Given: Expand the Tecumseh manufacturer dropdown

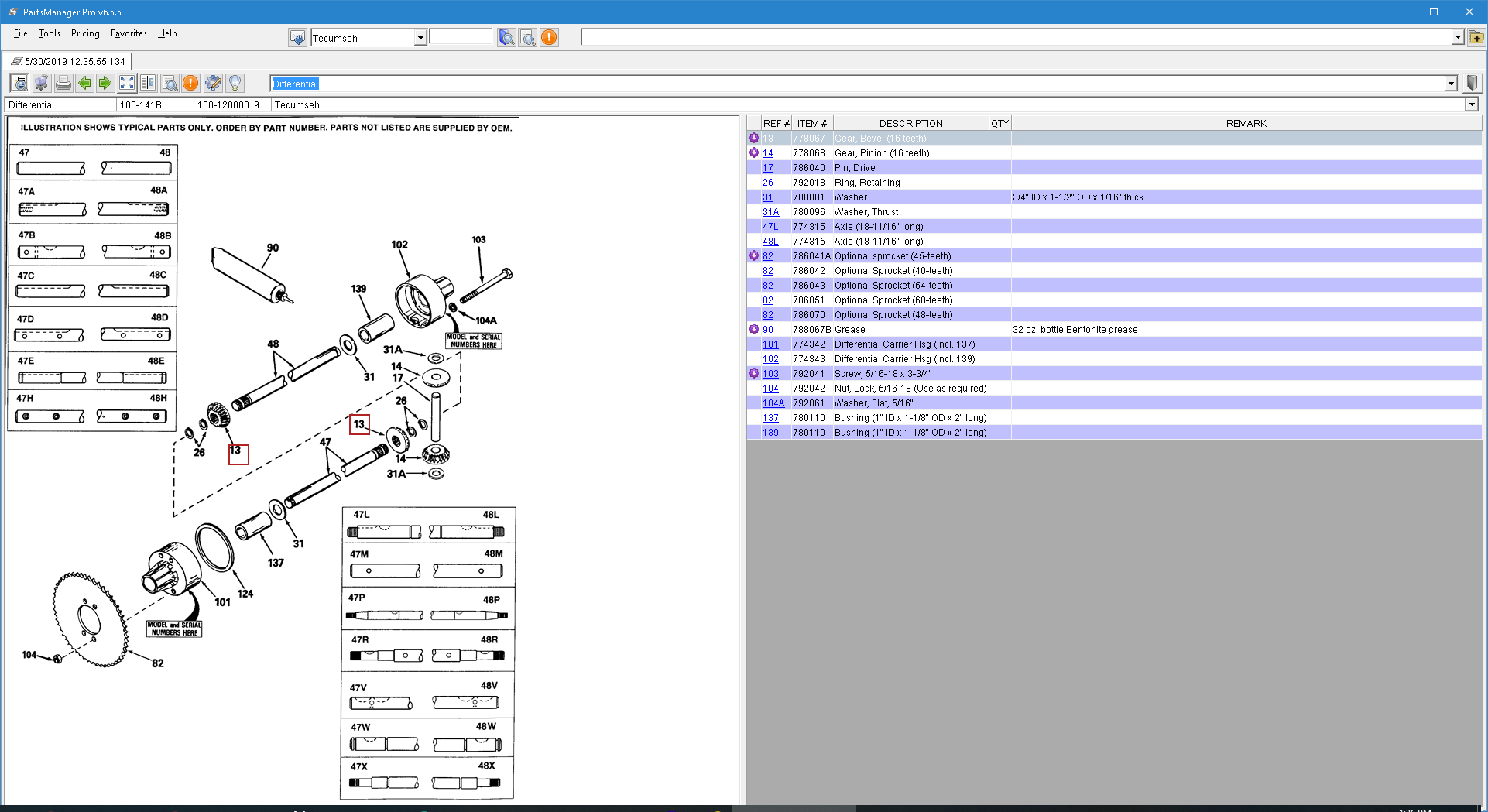Looking at the screenshot, I should (420, 38).
